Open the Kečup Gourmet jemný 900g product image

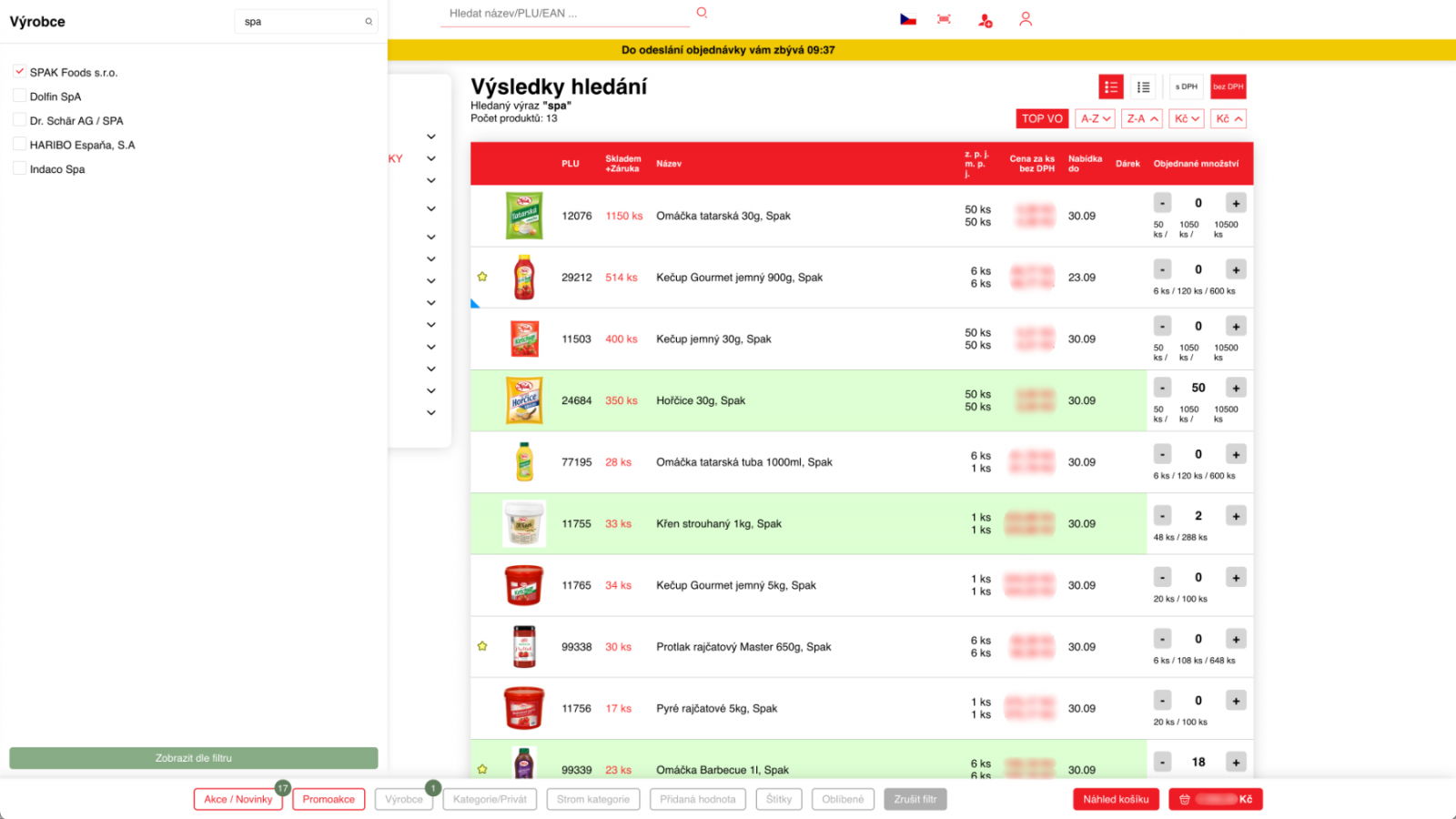(524, 278)
